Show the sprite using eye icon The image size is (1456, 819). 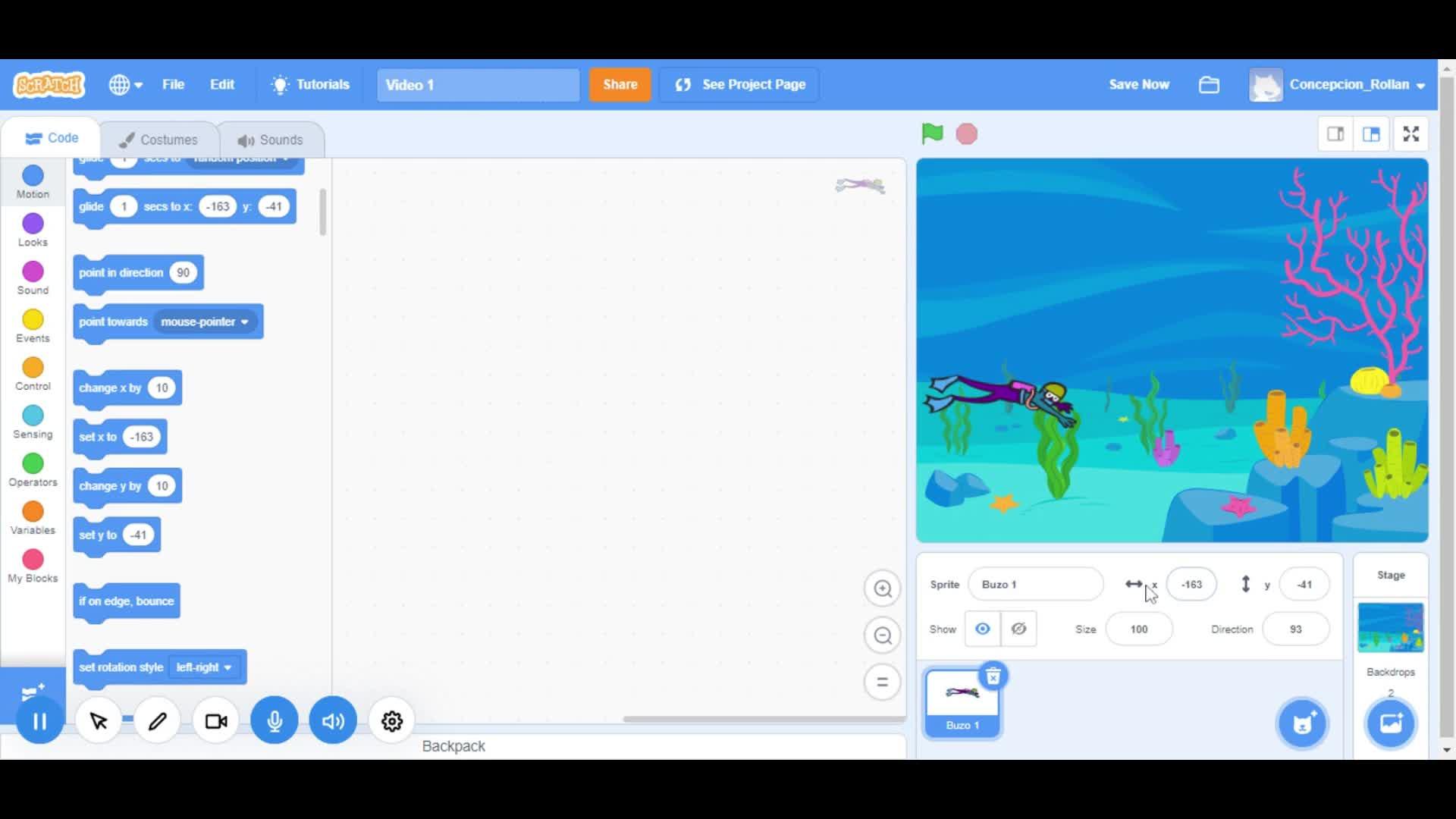point(982,629)
